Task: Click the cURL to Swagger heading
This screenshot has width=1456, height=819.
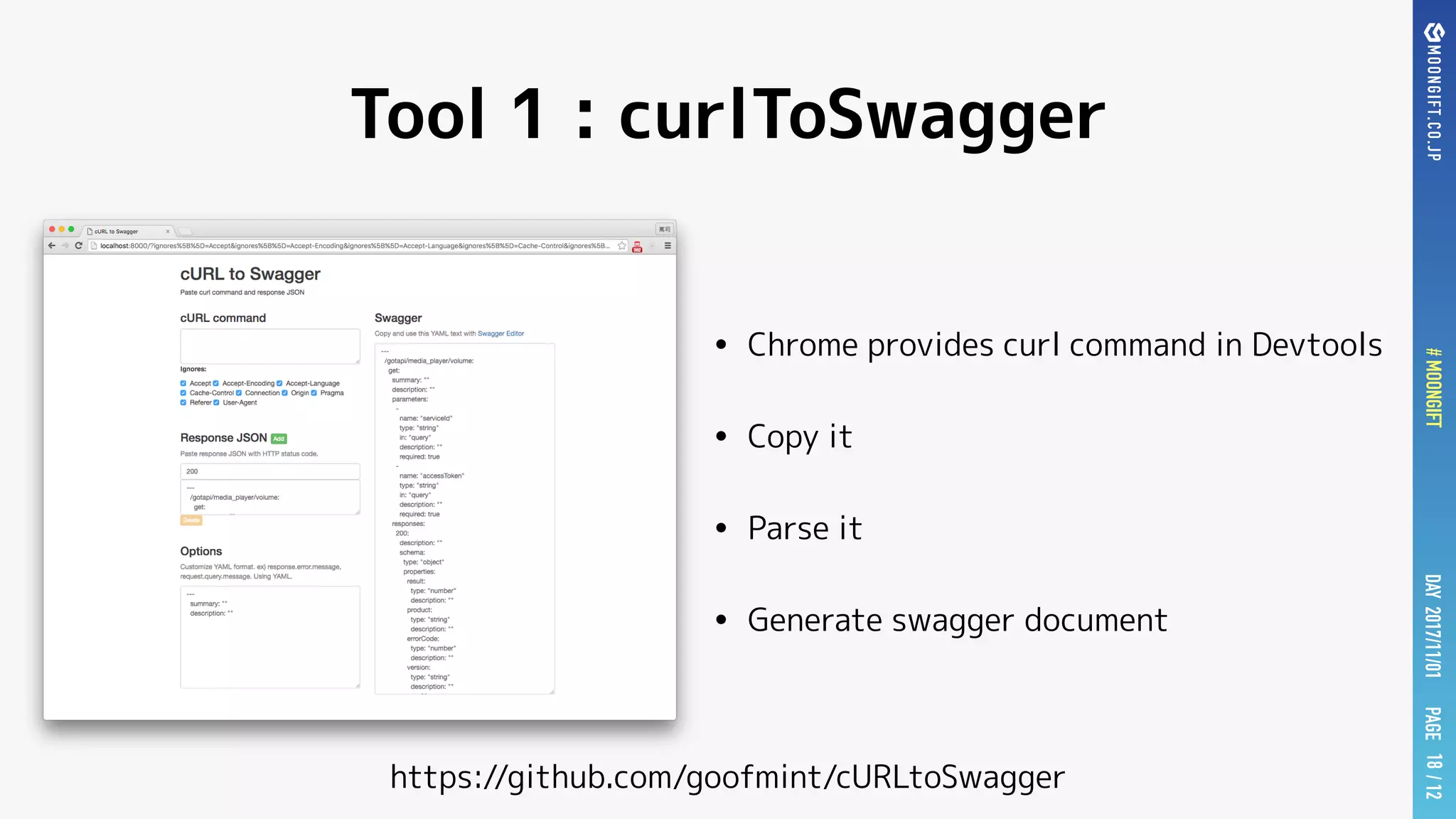Action: tap(250, 274)
